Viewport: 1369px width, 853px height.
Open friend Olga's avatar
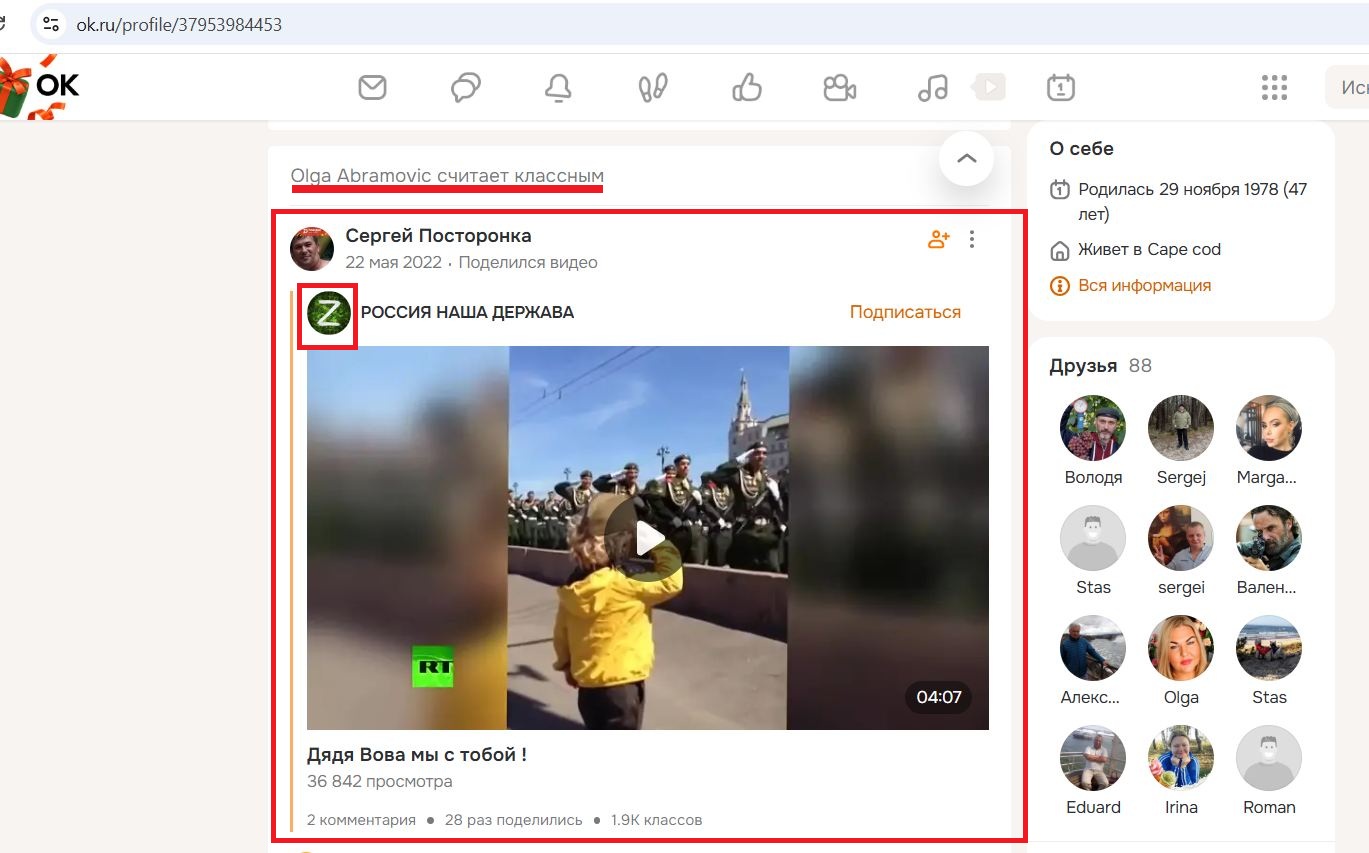(1181, 648)
